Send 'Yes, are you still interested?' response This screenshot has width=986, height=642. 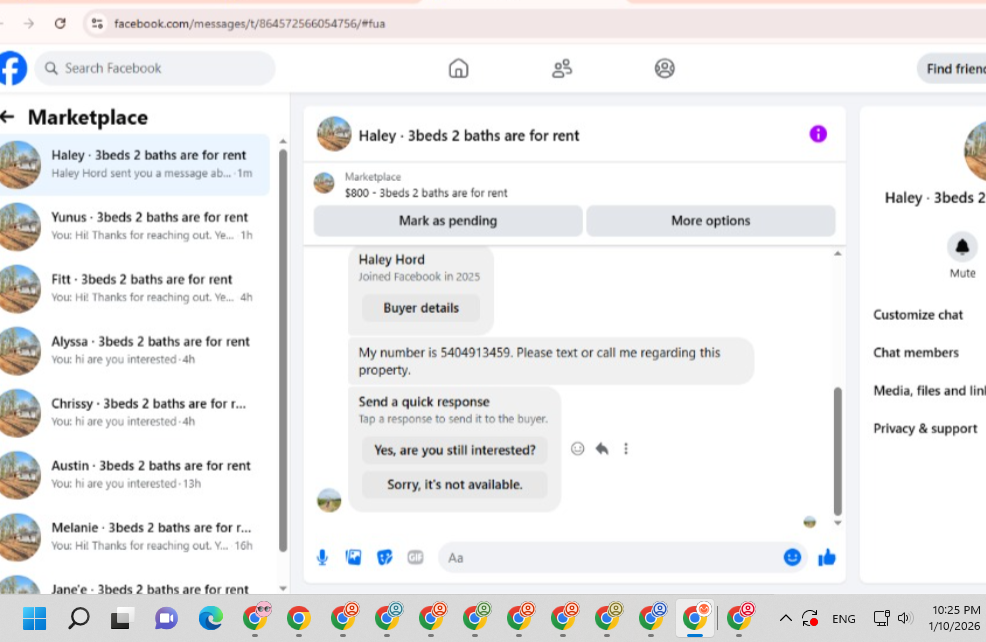455,450
